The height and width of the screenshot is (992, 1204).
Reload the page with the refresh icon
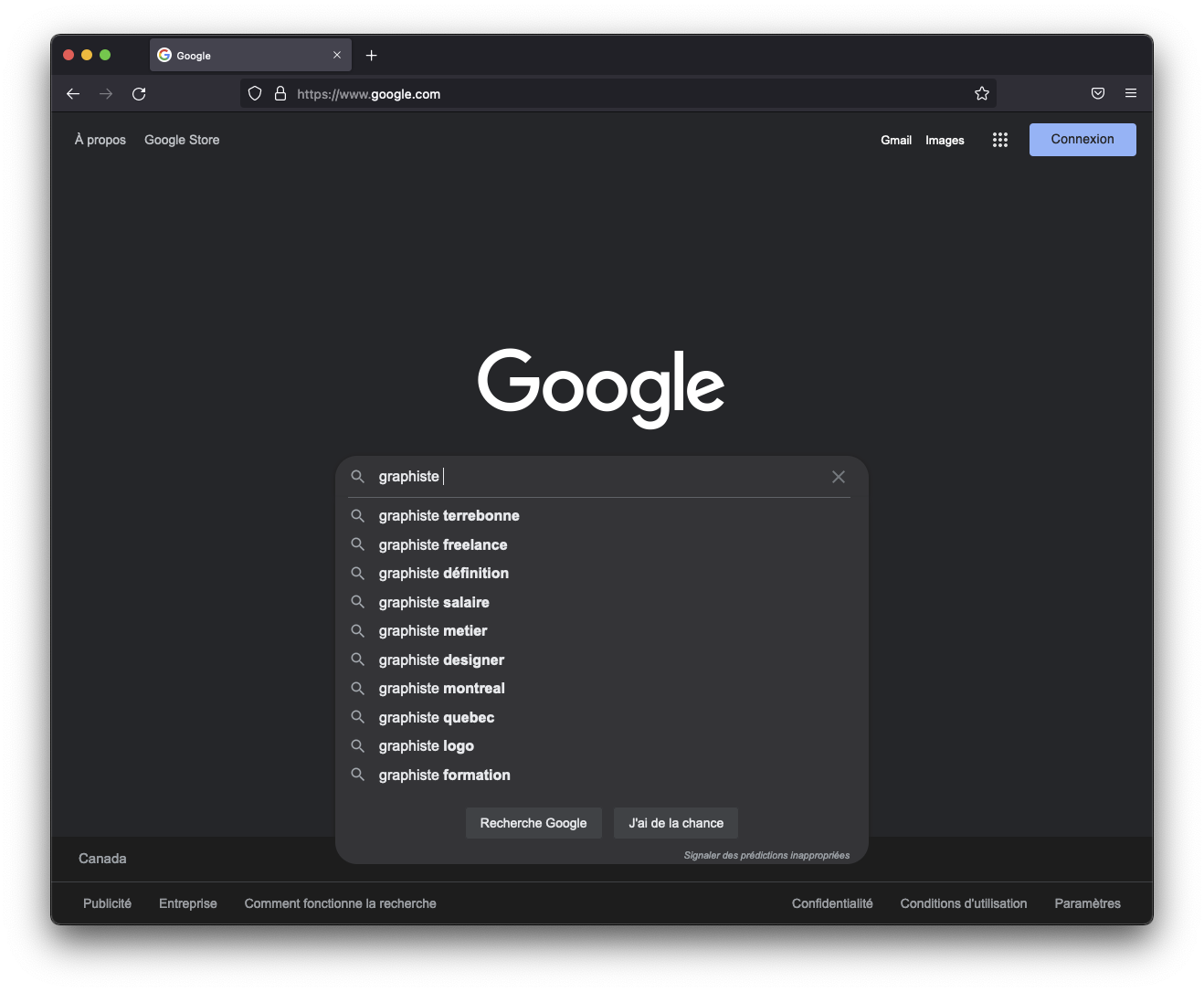click(139, 94)
